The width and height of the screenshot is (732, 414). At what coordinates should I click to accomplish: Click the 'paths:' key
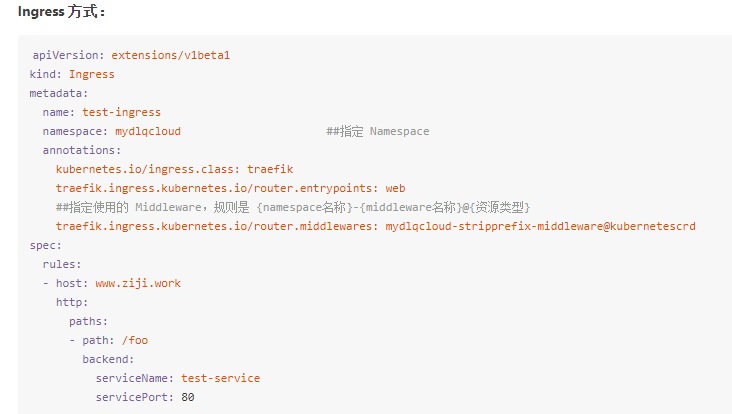click(x=88, y=321)
